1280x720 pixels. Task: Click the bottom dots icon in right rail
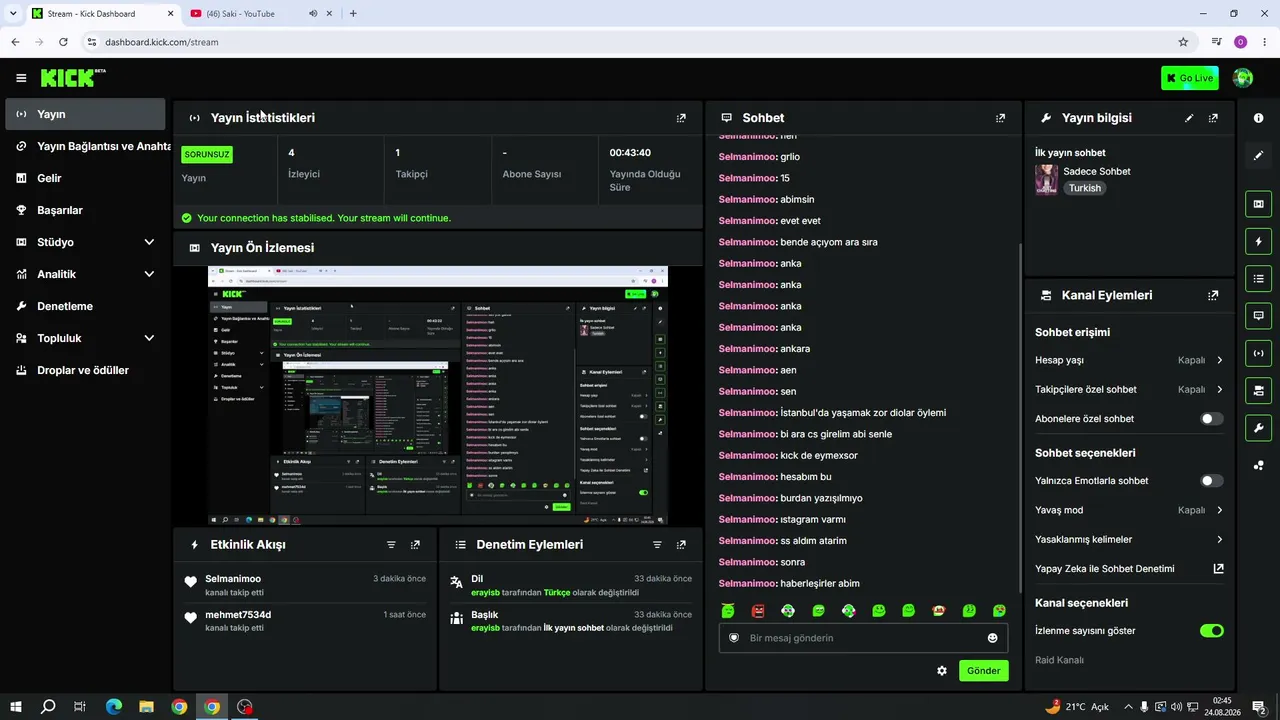point(1258,465)
